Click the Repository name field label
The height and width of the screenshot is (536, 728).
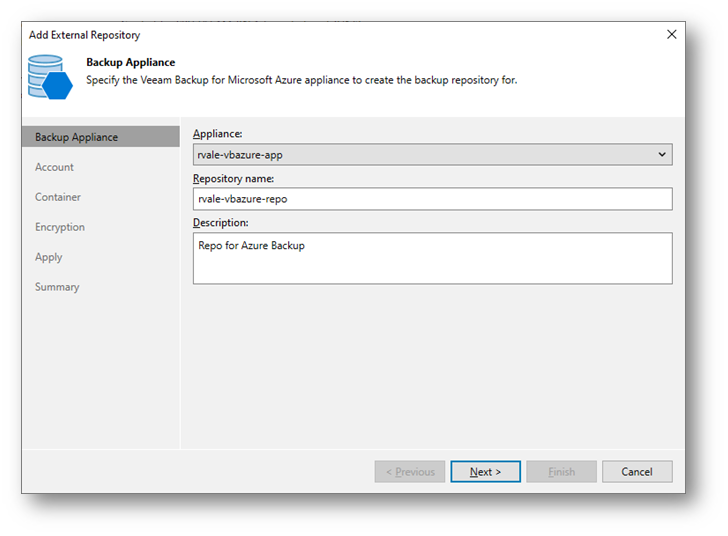233,178
